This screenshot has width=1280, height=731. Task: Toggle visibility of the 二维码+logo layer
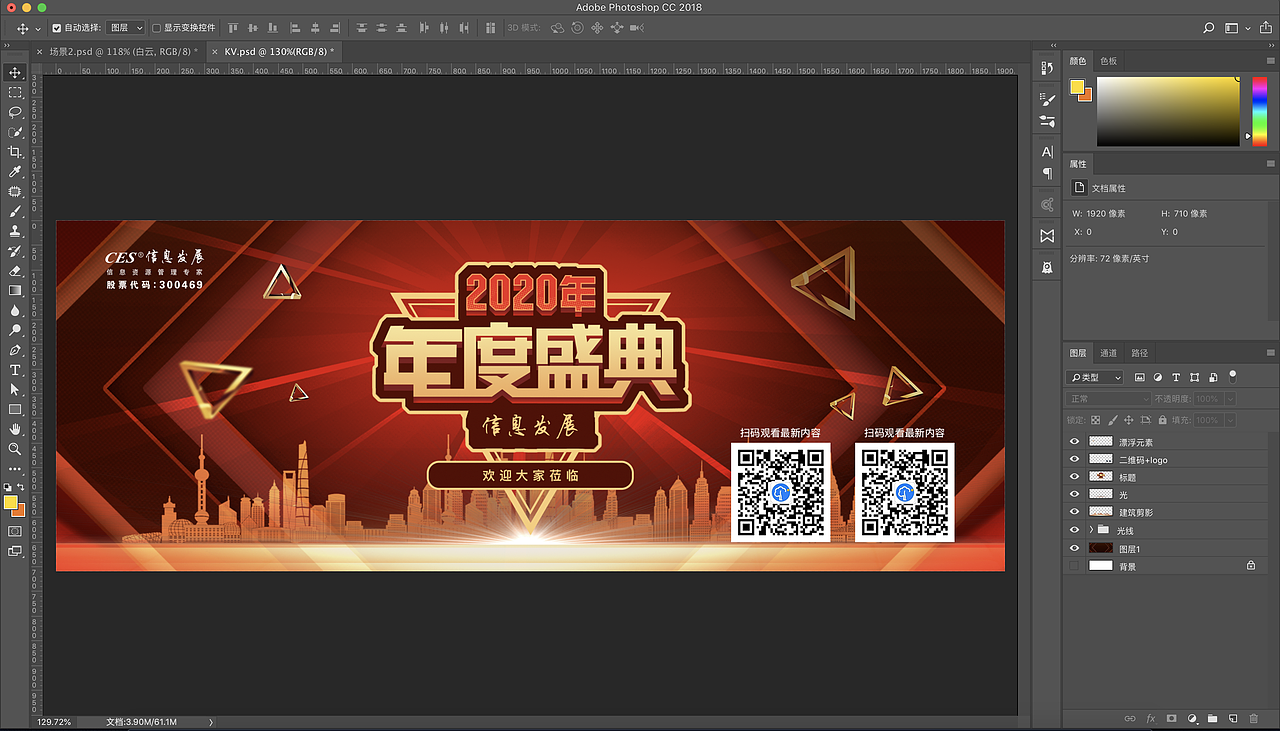coord(1075,459)
